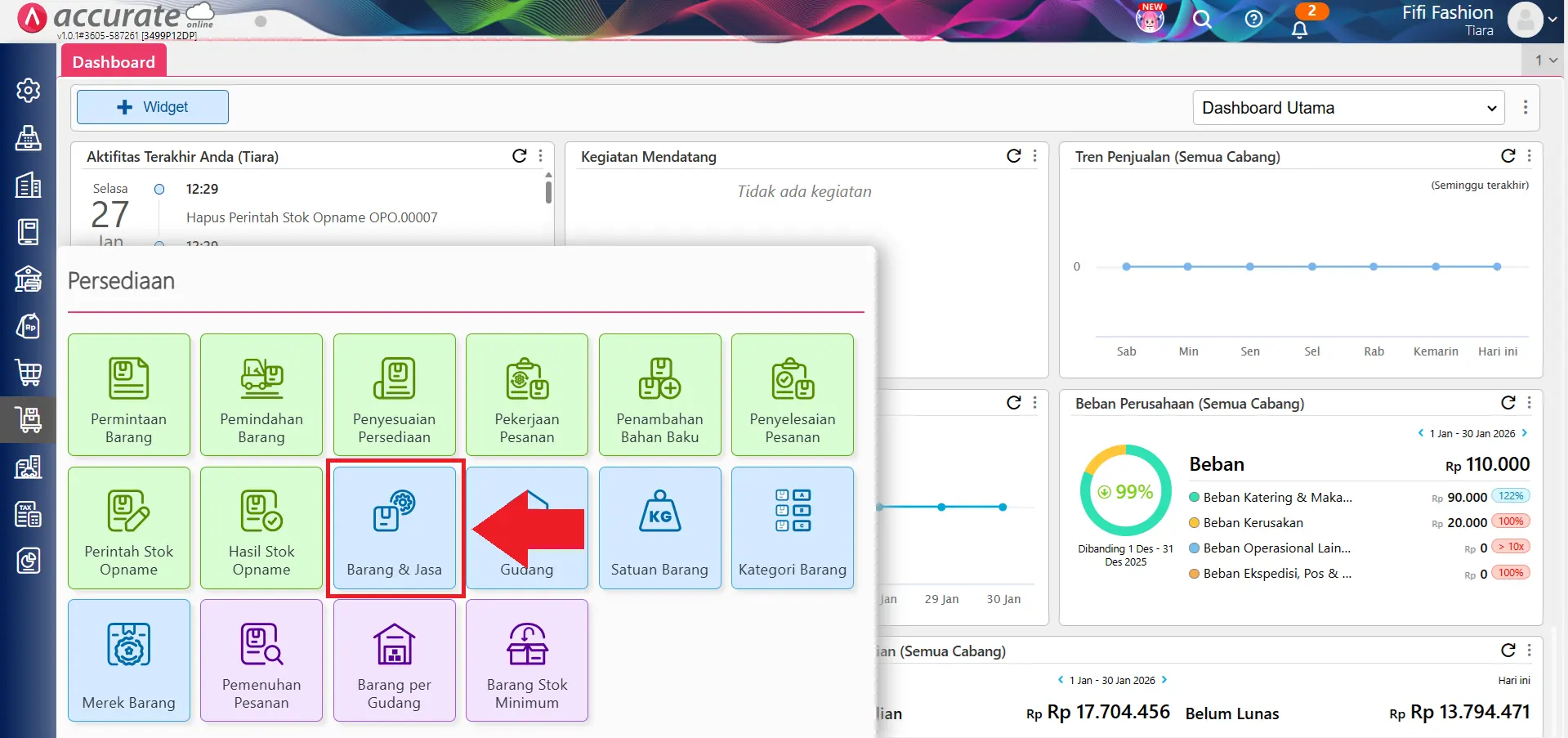Open options menu of Kegiatan Mendatang widget
This screenshot has width=1568, height=738.
[x=1035, y=156]
